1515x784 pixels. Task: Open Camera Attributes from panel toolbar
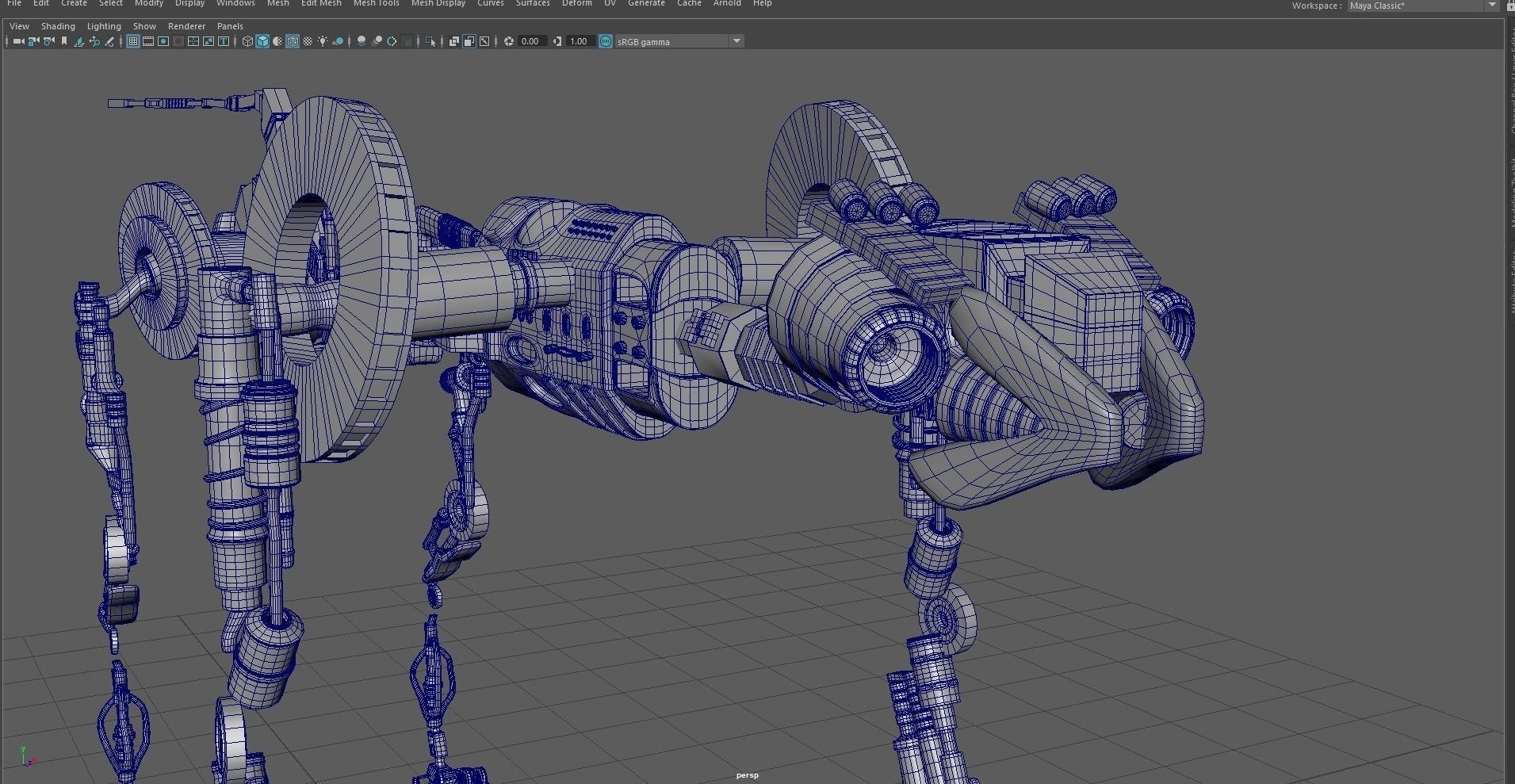(48, 41)
